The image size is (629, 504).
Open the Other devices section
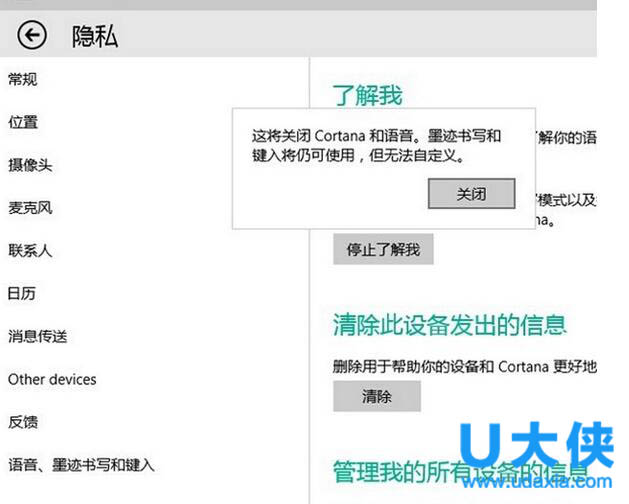click(x=52, y=380)
